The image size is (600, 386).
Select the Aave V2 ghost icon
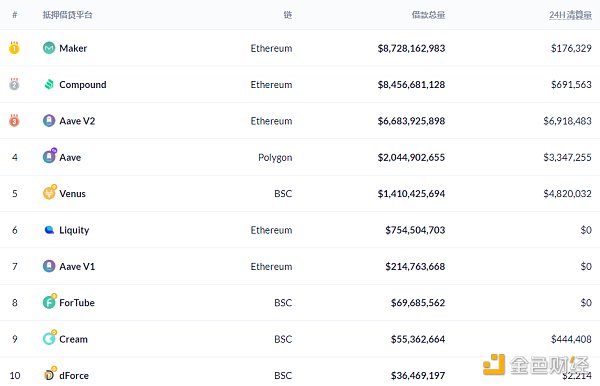(x=49, y=121)
